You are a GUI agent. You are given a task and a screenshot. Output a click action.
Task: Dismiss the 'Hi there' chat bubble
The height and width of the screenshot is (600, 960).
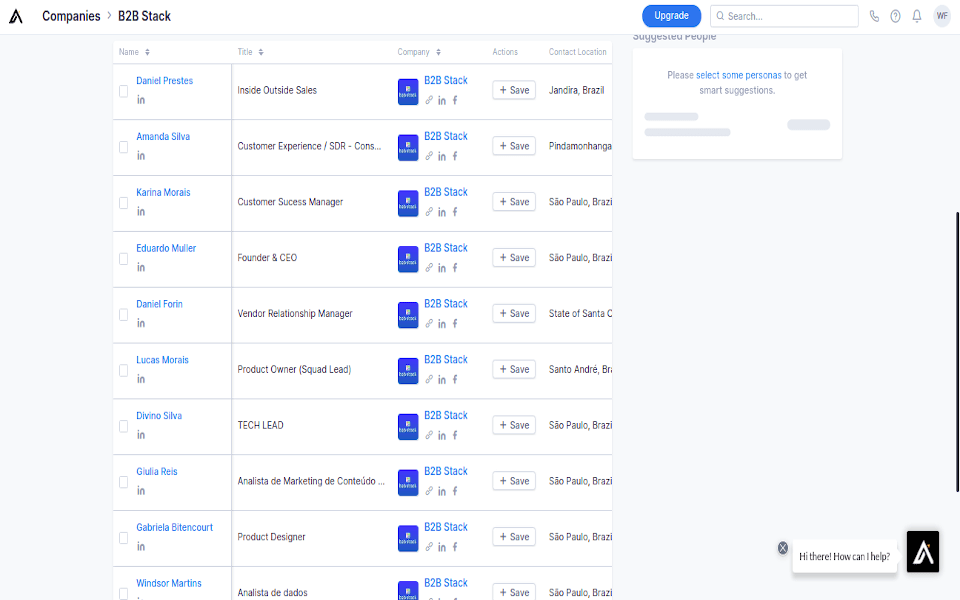783,548
